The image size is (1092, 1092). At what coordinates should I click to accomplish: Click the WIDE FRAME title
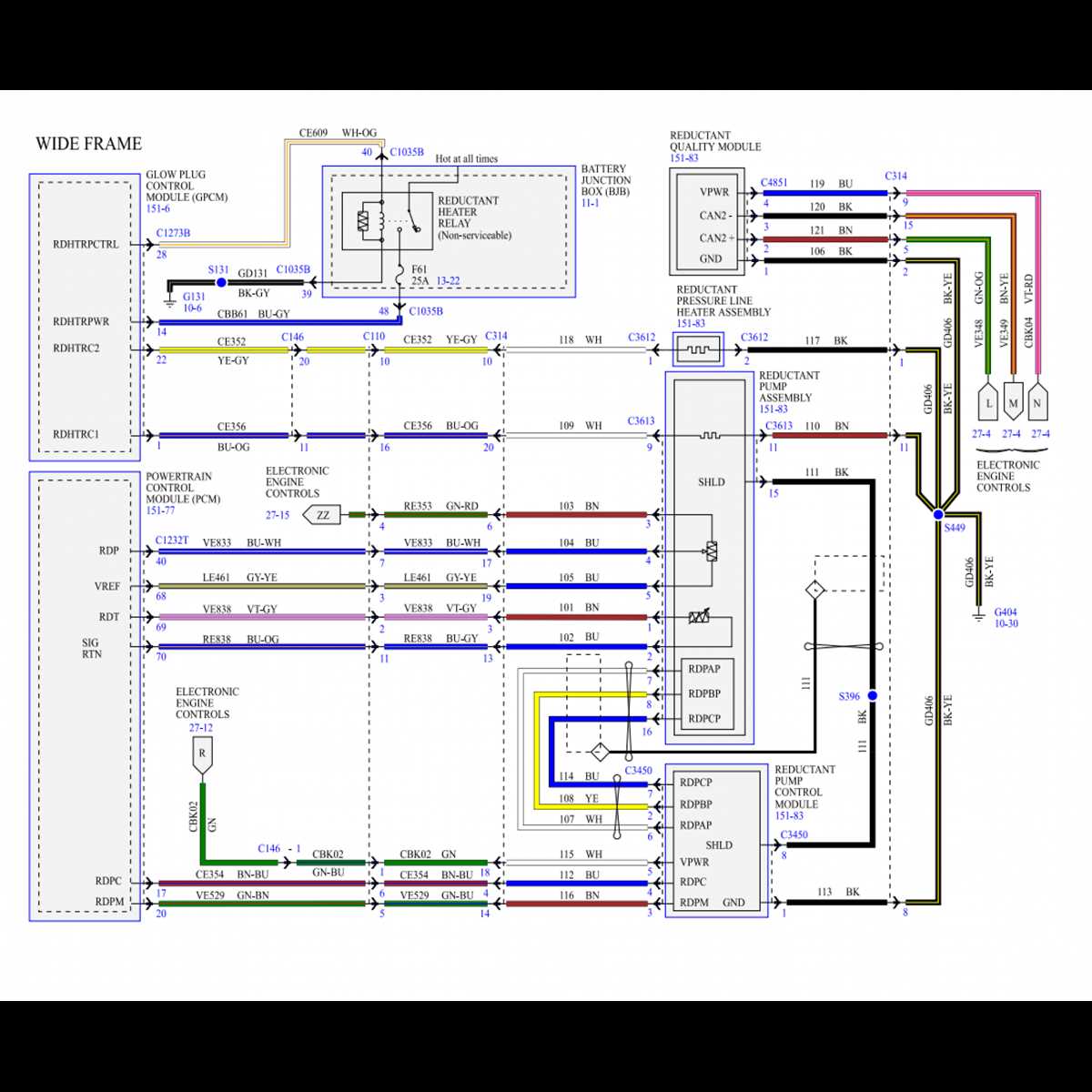tap(88, 144)
